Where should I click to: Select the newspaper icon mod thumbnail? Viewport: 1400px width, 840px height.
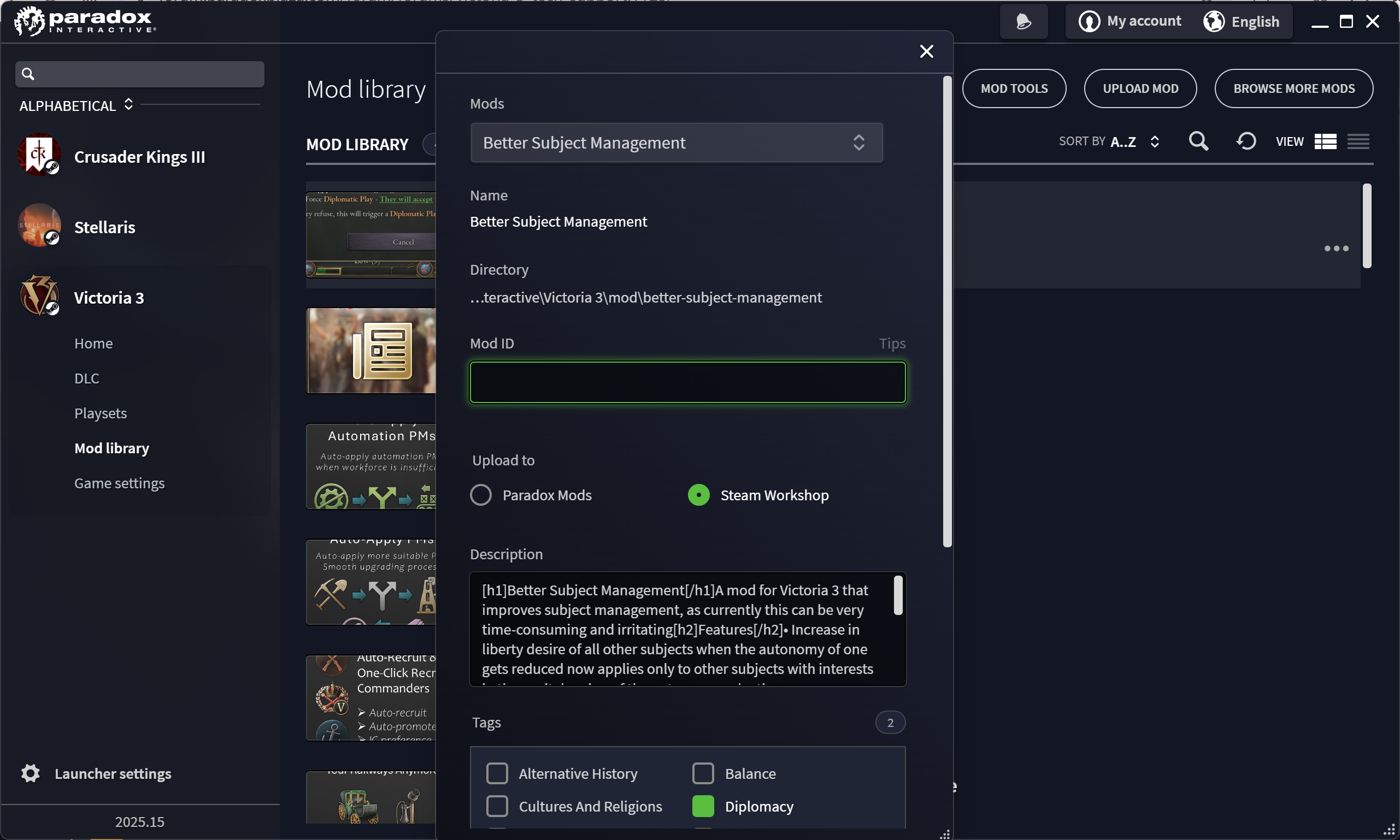click(371, 351)
